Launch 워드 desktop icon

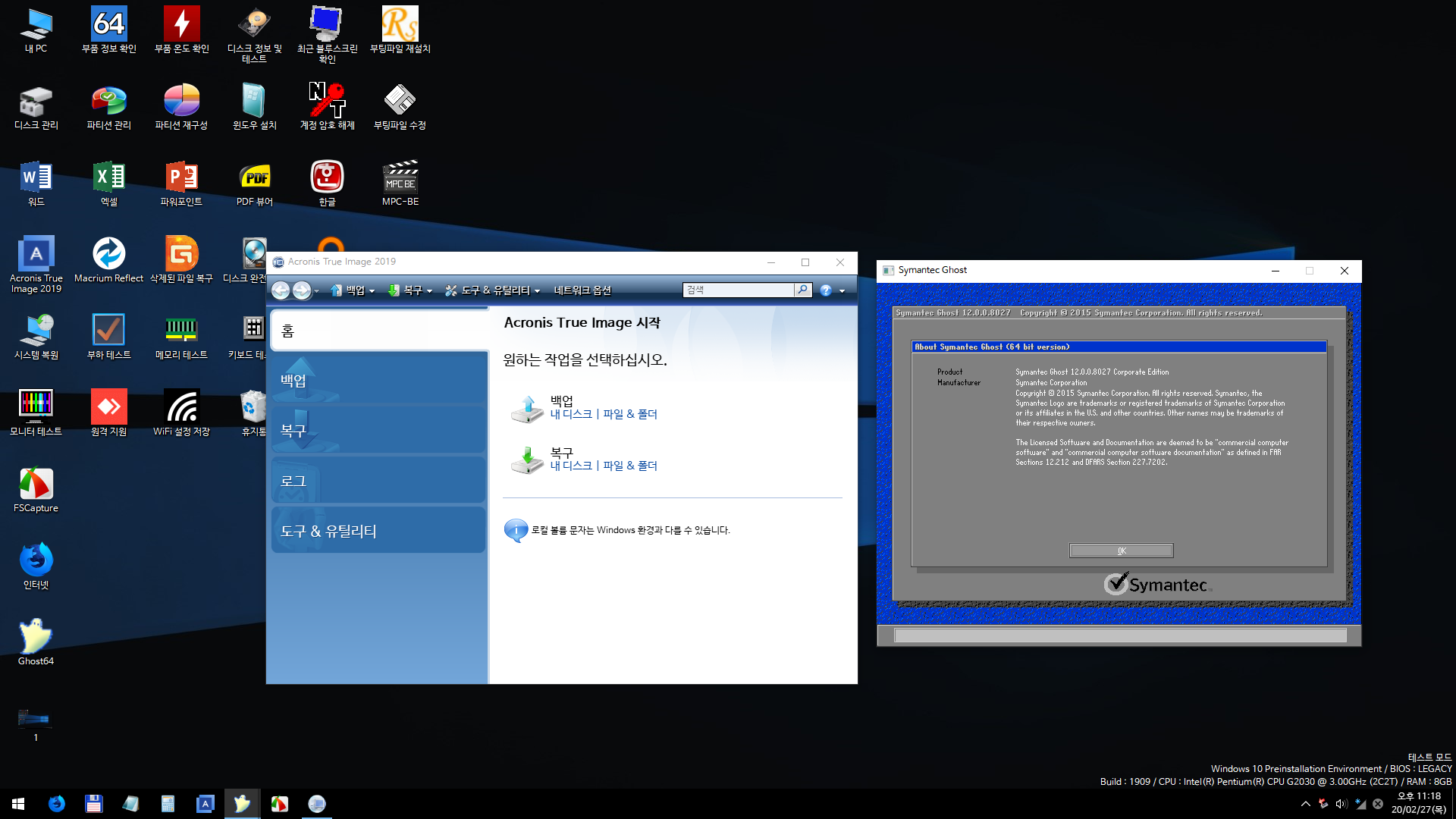coord(36,184)
